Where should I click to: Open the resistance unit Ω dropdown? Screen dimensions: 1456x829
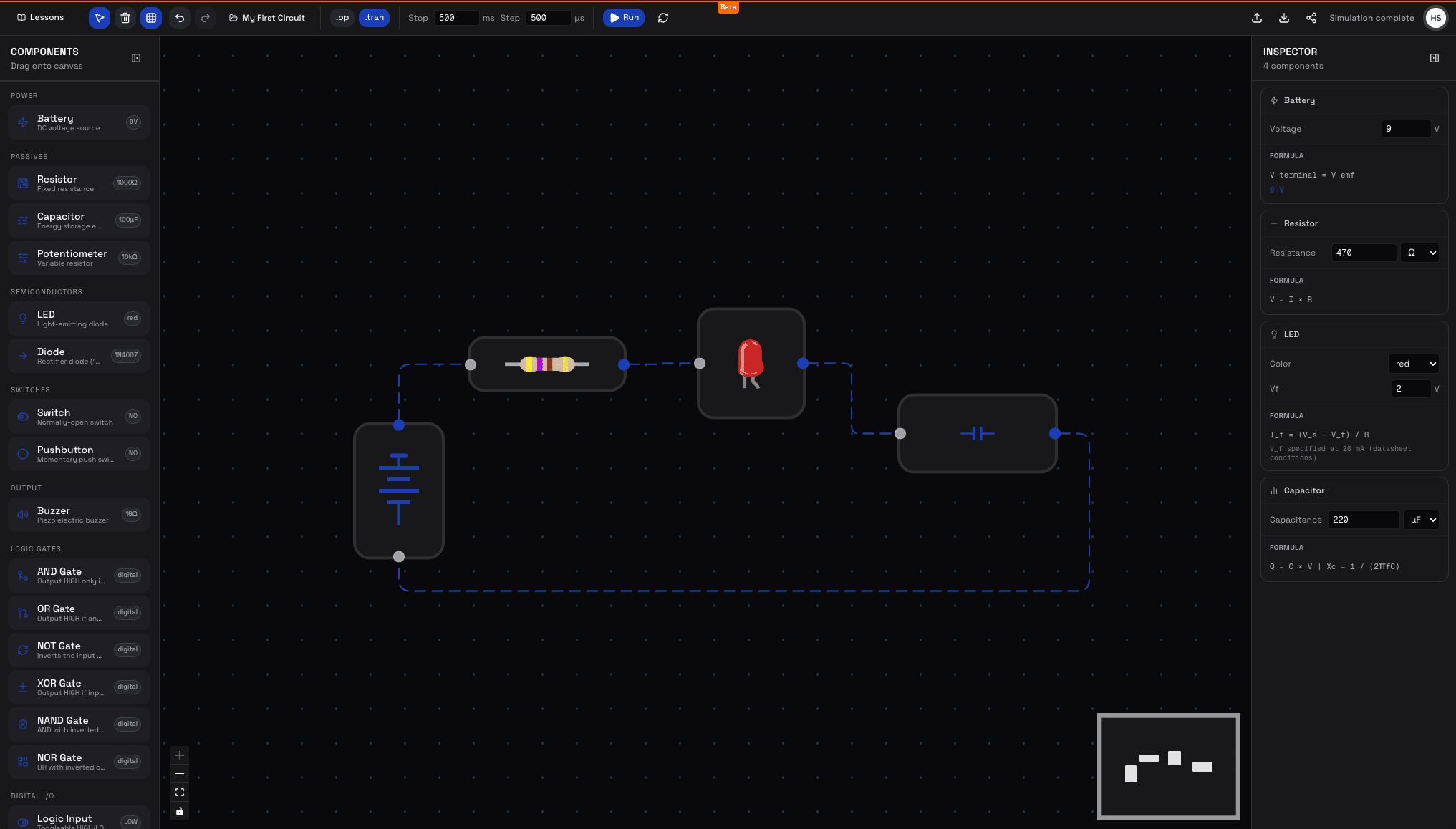pyautogui.click(x=1419, y=253)
